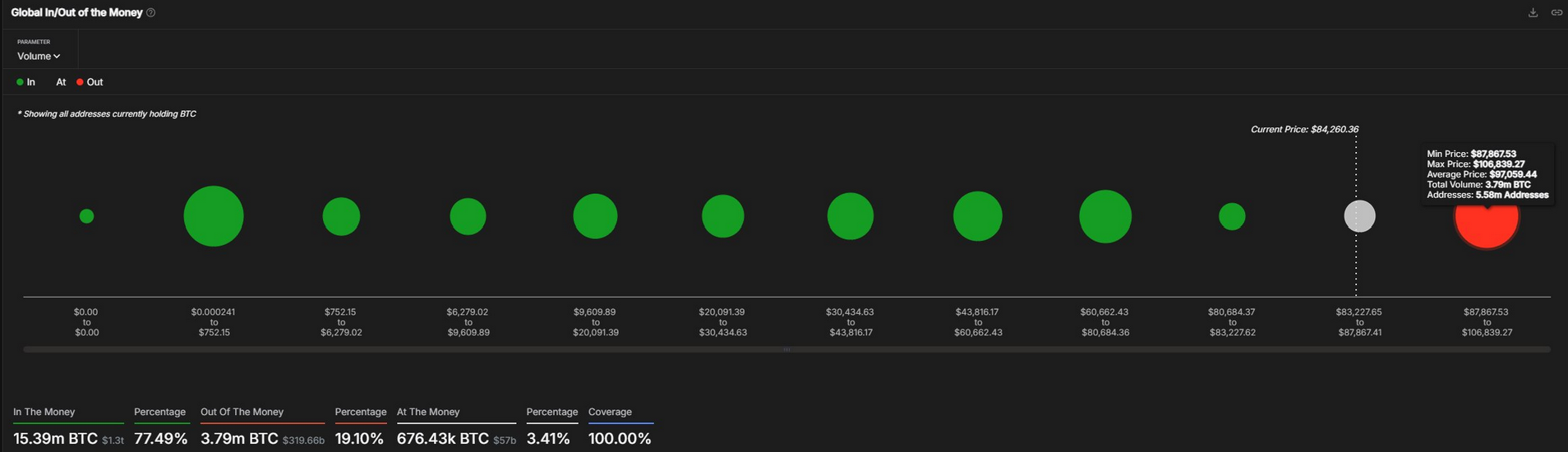
Task: Click the 77.49% percentage value
Action: pyautogui.click(x=161, y=439)
